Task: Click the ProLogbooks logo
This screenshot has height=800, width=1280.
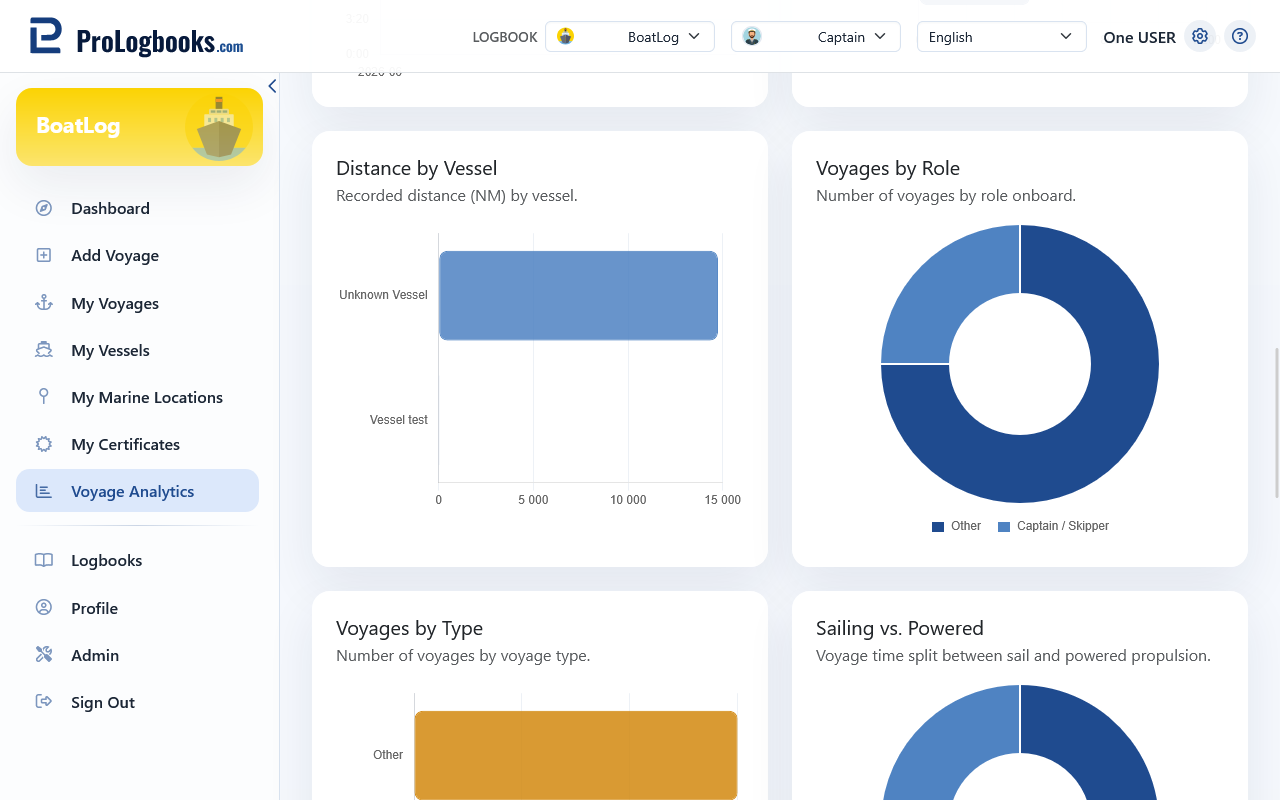Action: (x=136, y=37)
